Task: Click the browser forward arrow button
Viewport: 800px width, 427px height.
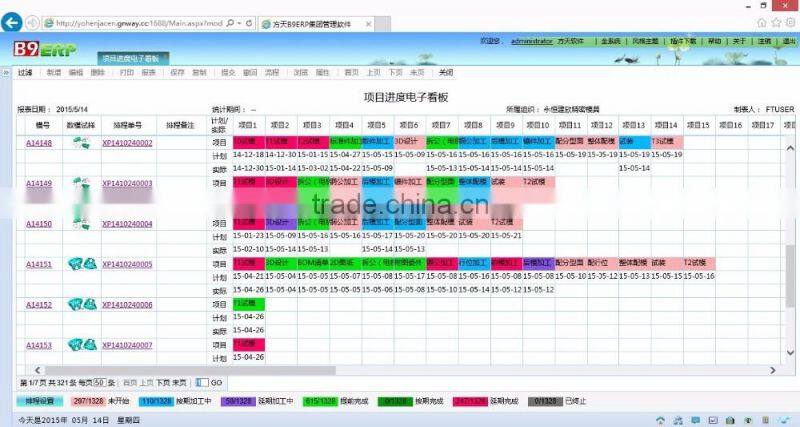Action: pos(31,22)
